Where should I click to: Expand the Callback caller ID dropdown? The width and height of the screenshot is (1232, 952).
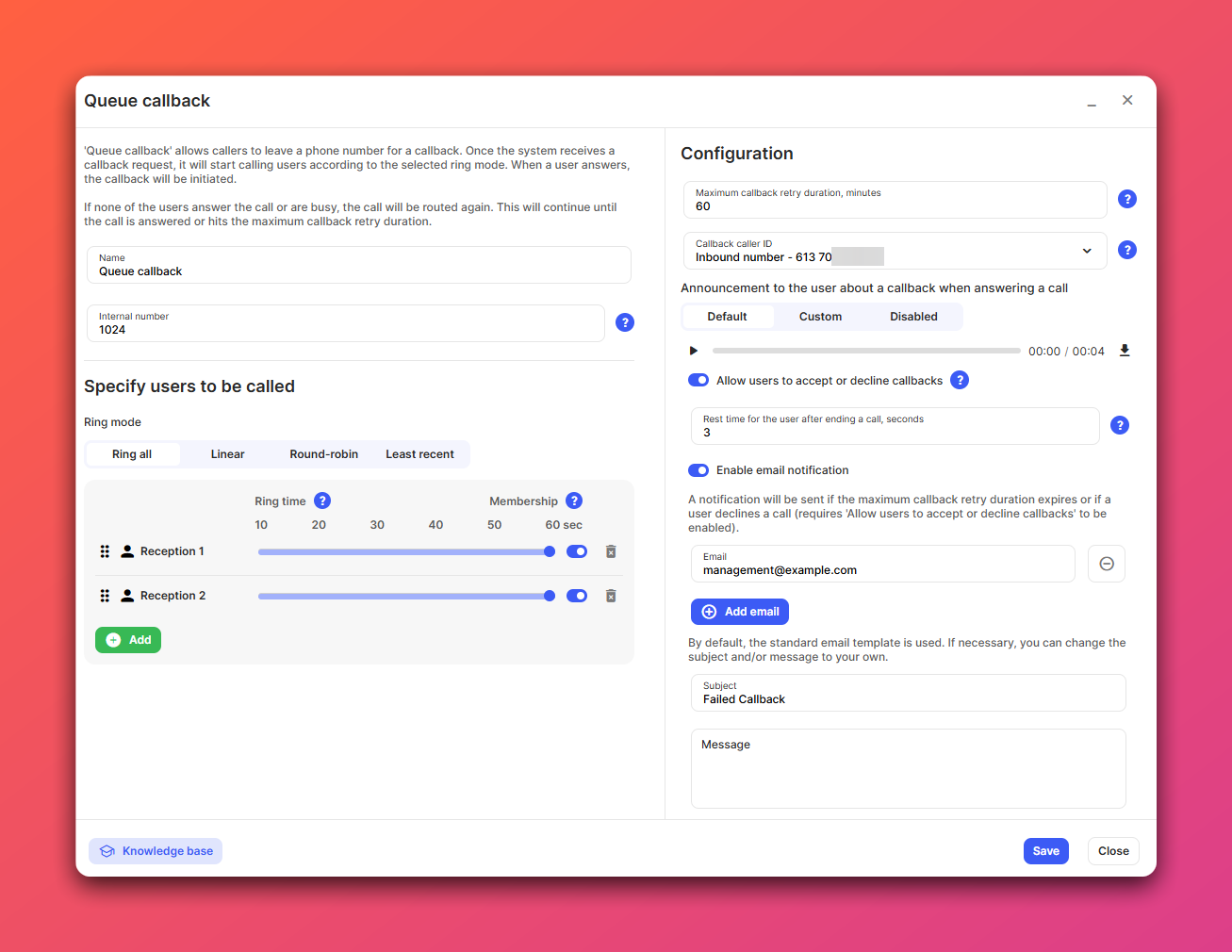click(x=1086, y=251)
